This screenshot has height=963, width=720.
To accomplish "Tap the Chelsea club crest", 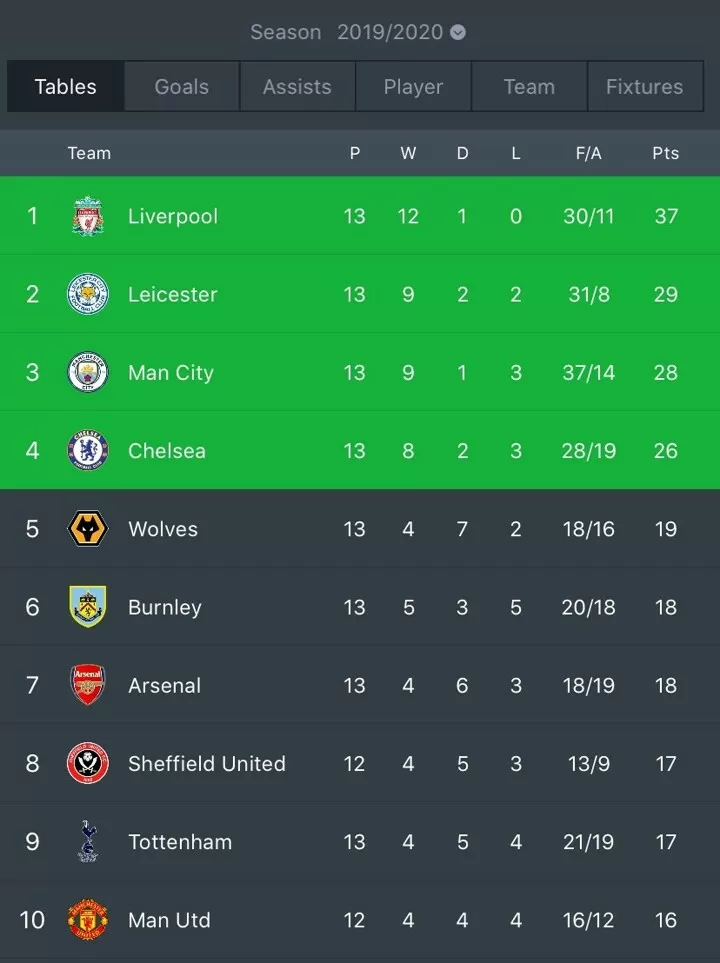I will (88, 450).
